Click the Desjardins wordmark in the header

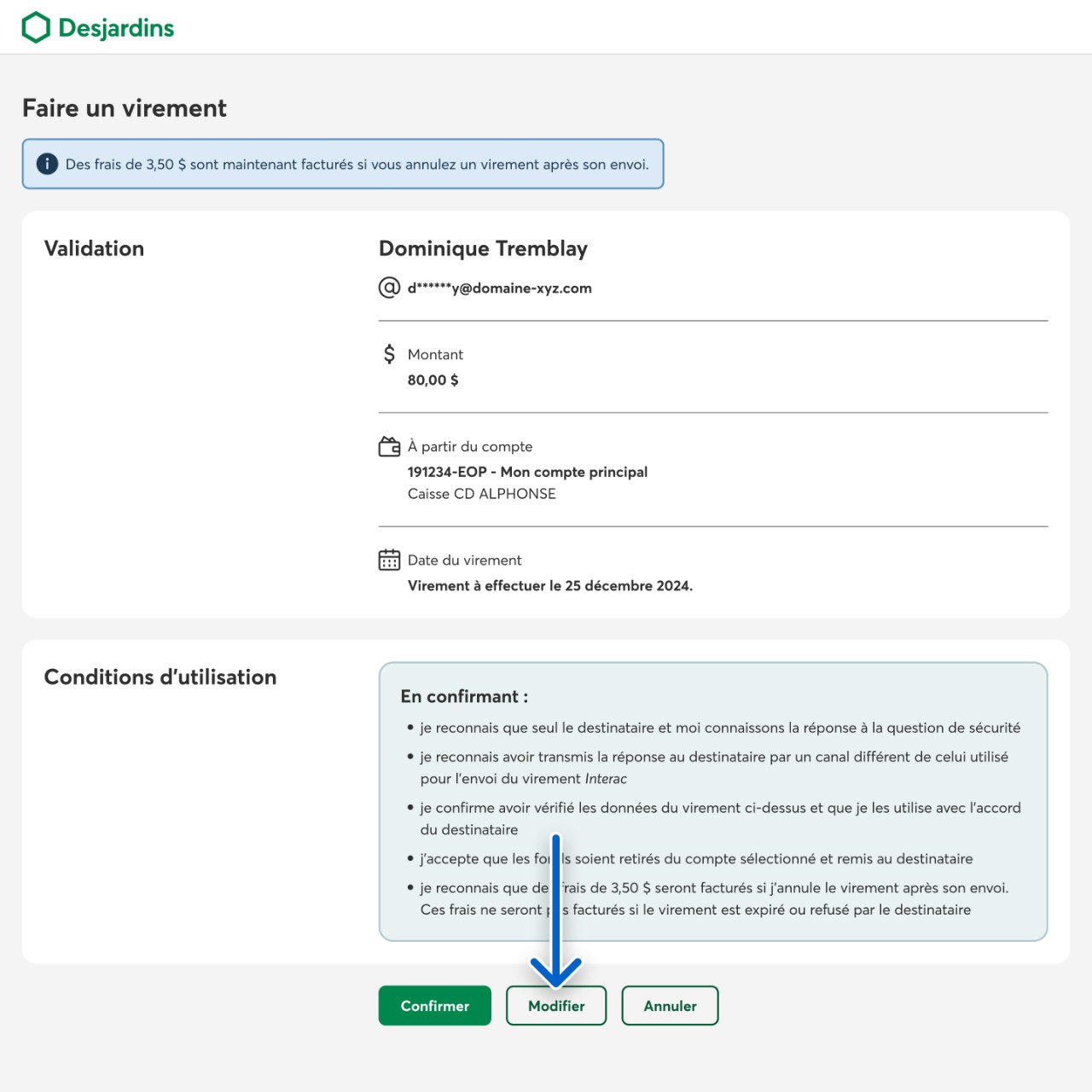(x=116, y=28)
